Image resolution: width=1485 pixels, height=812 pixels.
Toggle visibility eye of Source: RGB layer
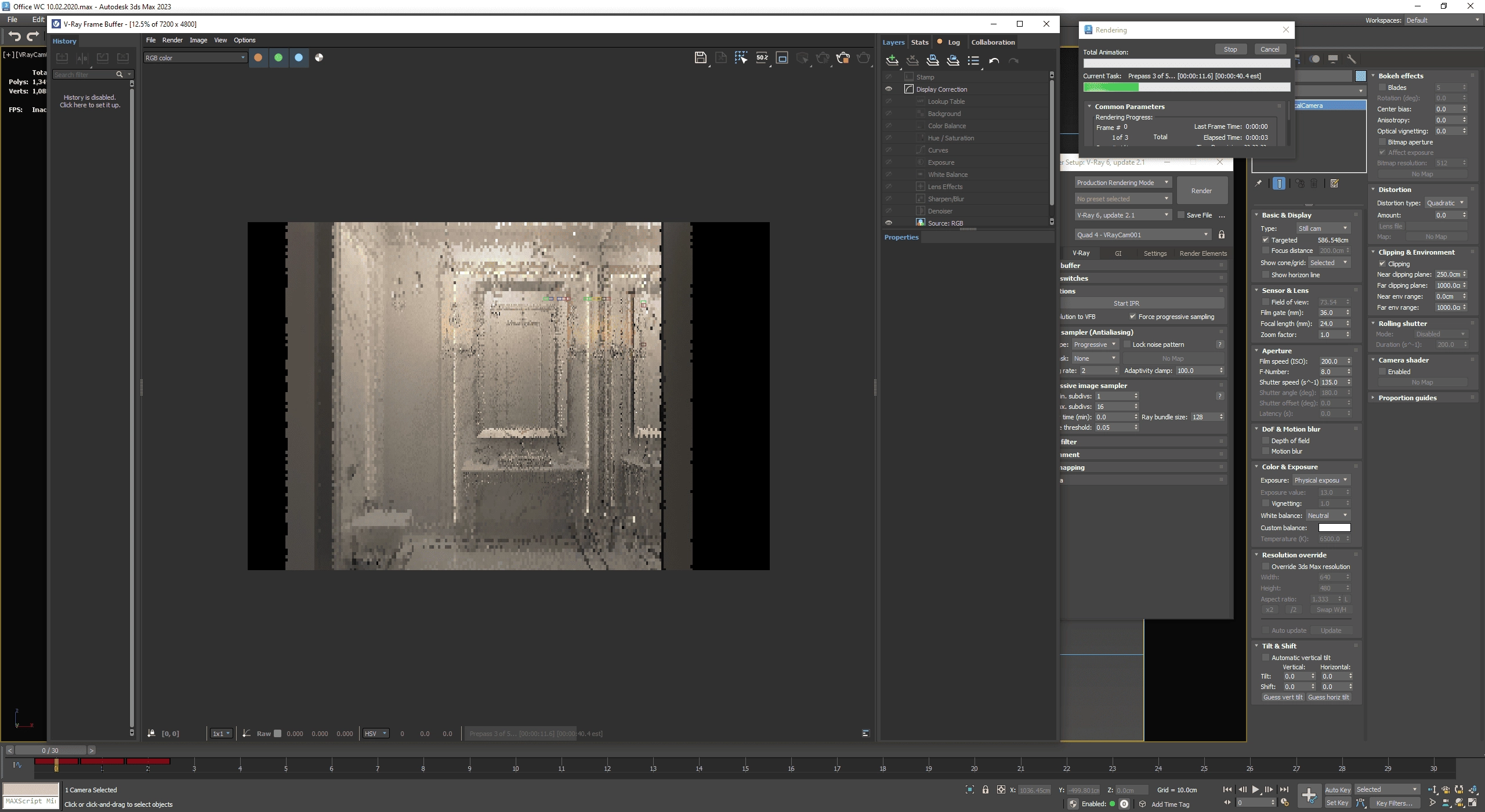pyautogui.click(x=888, y=223)
